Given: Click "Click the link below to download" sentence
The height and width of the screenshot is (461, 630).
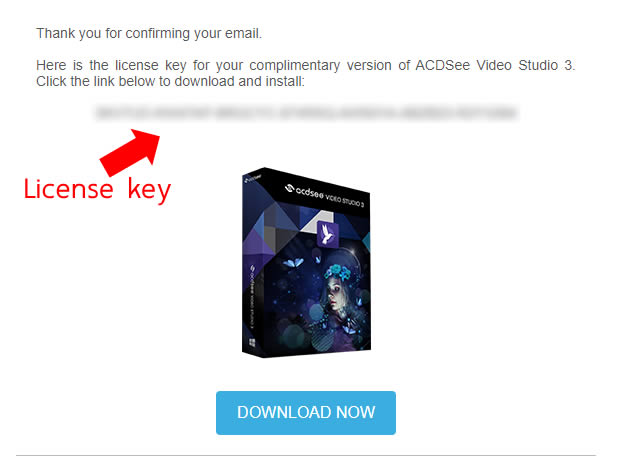Looking at the screenshot, I should (x=170, y=82).
